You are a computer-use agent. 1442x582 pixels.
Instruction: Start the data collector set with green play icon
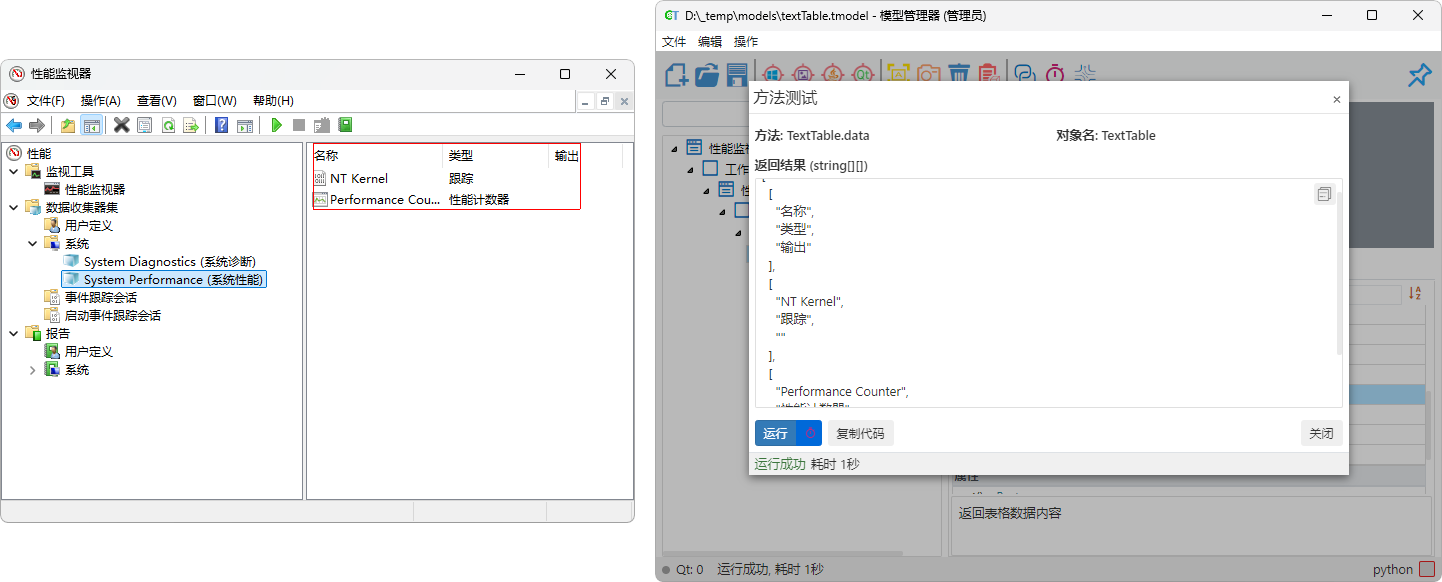coord(277,125)
